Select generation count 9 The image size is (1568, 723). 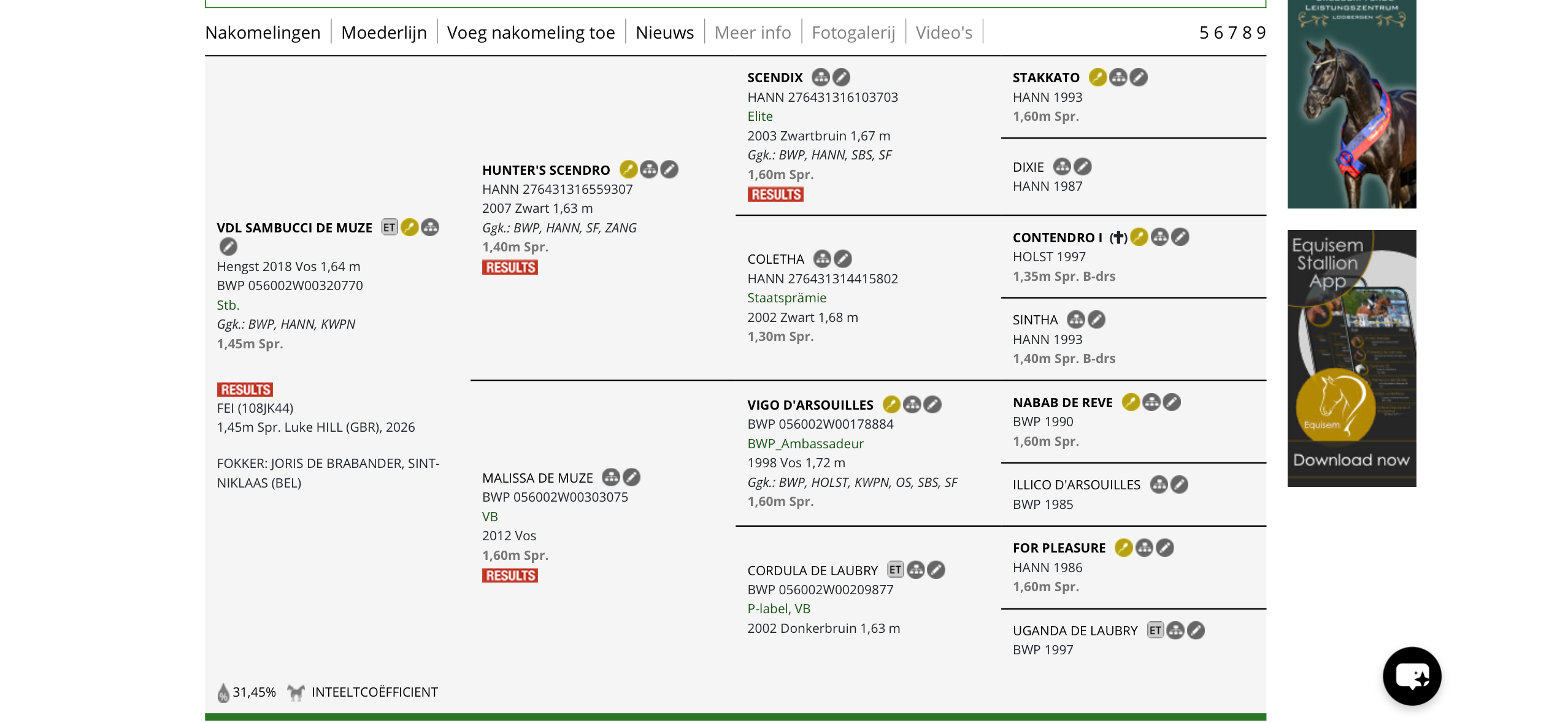tap(1261, 32)
